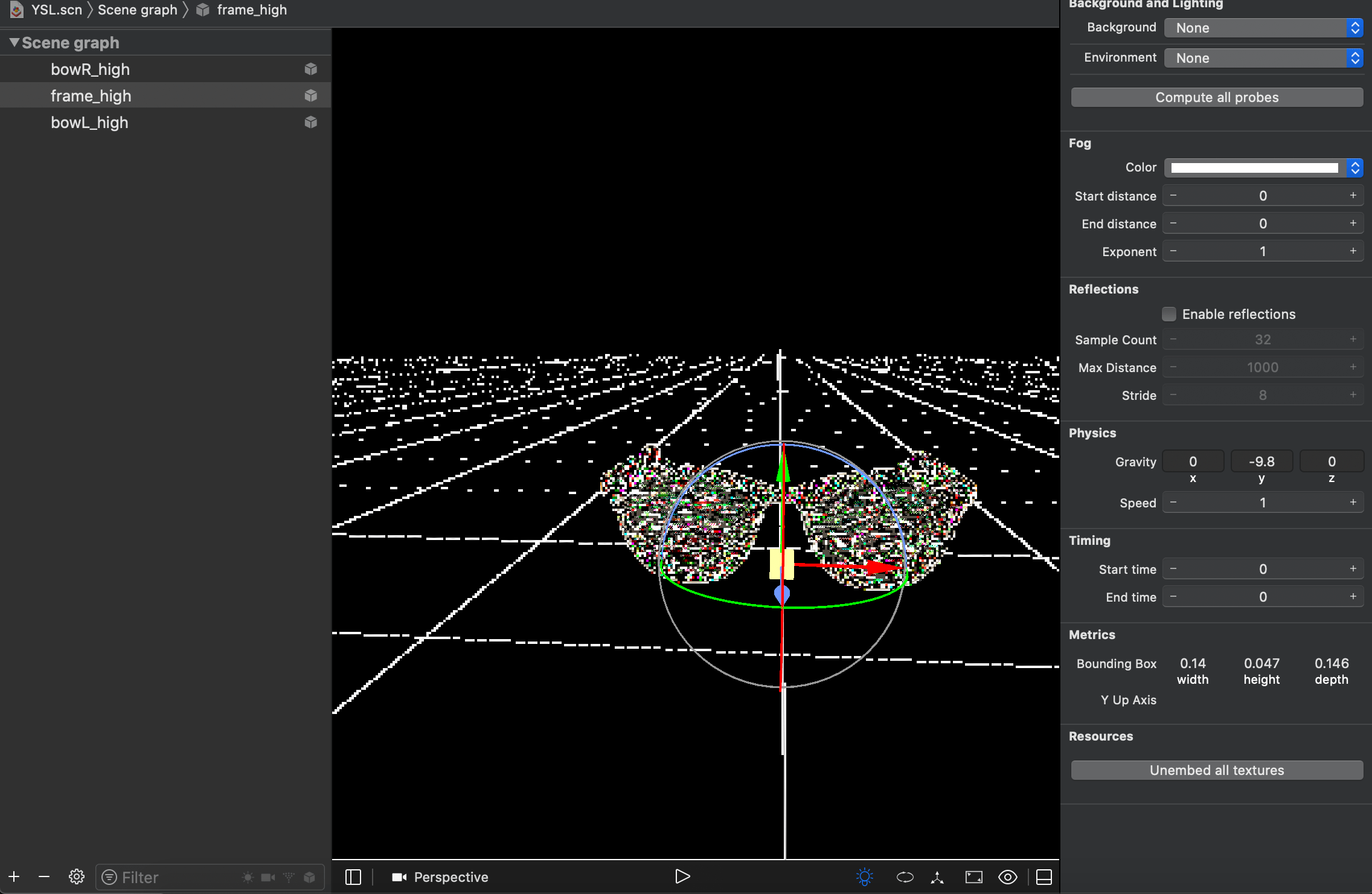1372x894 pixels.
Task: Collapse the Scene graph disclosure triangle
Action: tap(13, 42)
